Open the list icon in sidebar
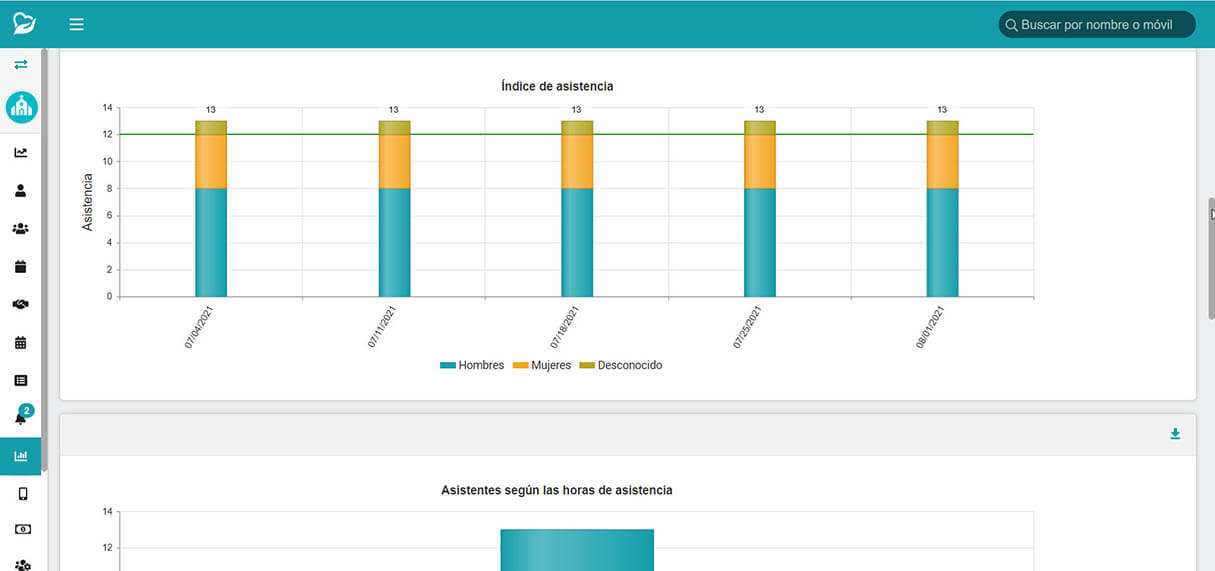This screenshot has height=571, width=1215. coord(21,381)
